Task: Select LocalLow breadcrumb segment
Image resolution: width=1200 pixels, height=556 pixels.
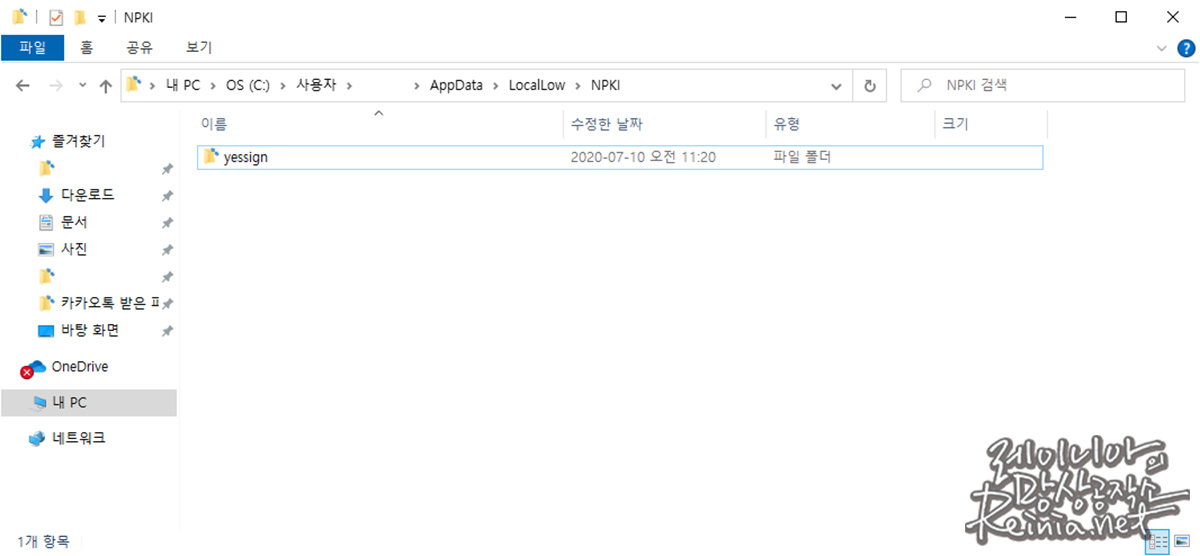Action: (537, 86)
